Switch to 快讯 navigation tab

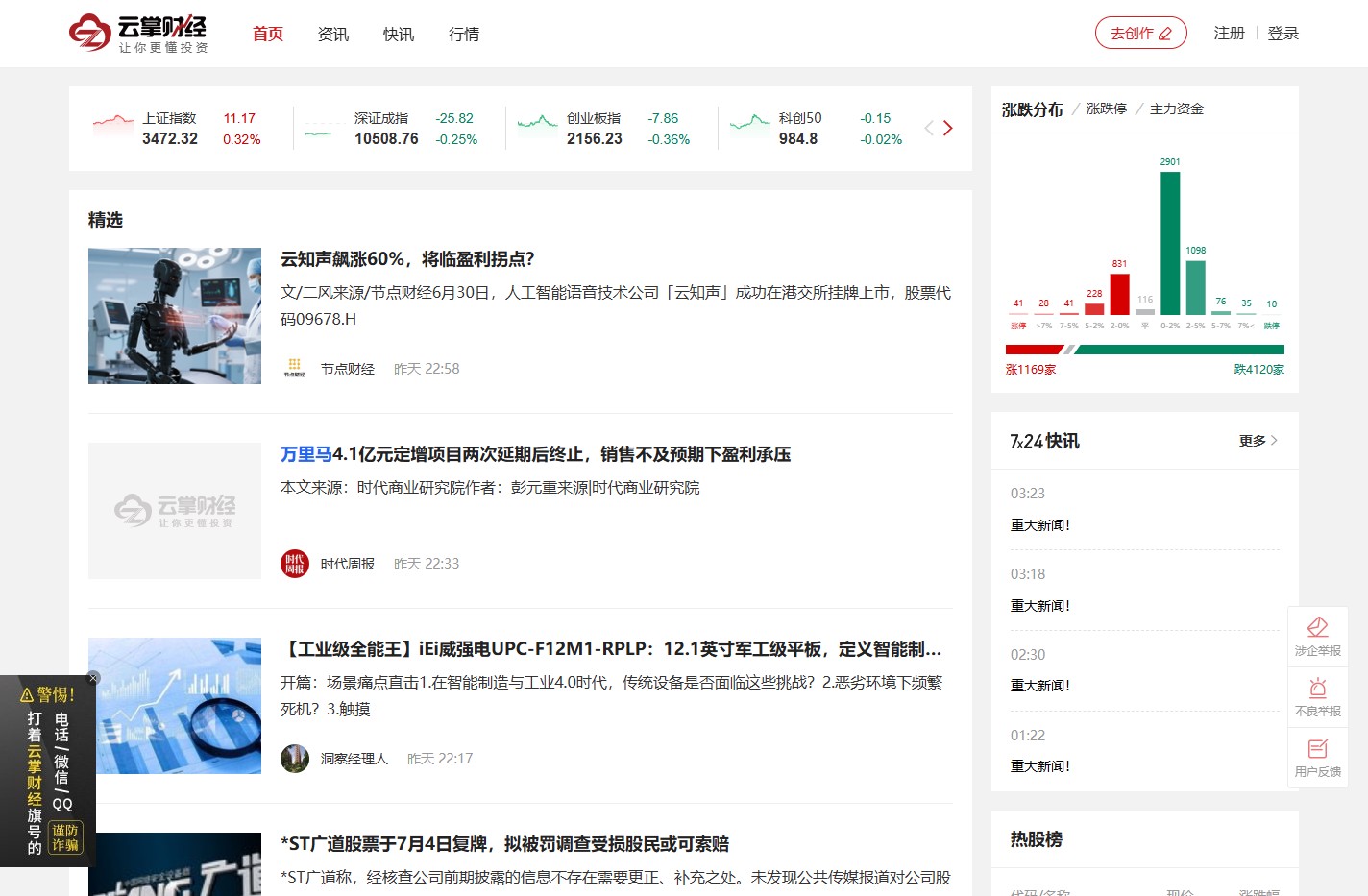[399, 34]
